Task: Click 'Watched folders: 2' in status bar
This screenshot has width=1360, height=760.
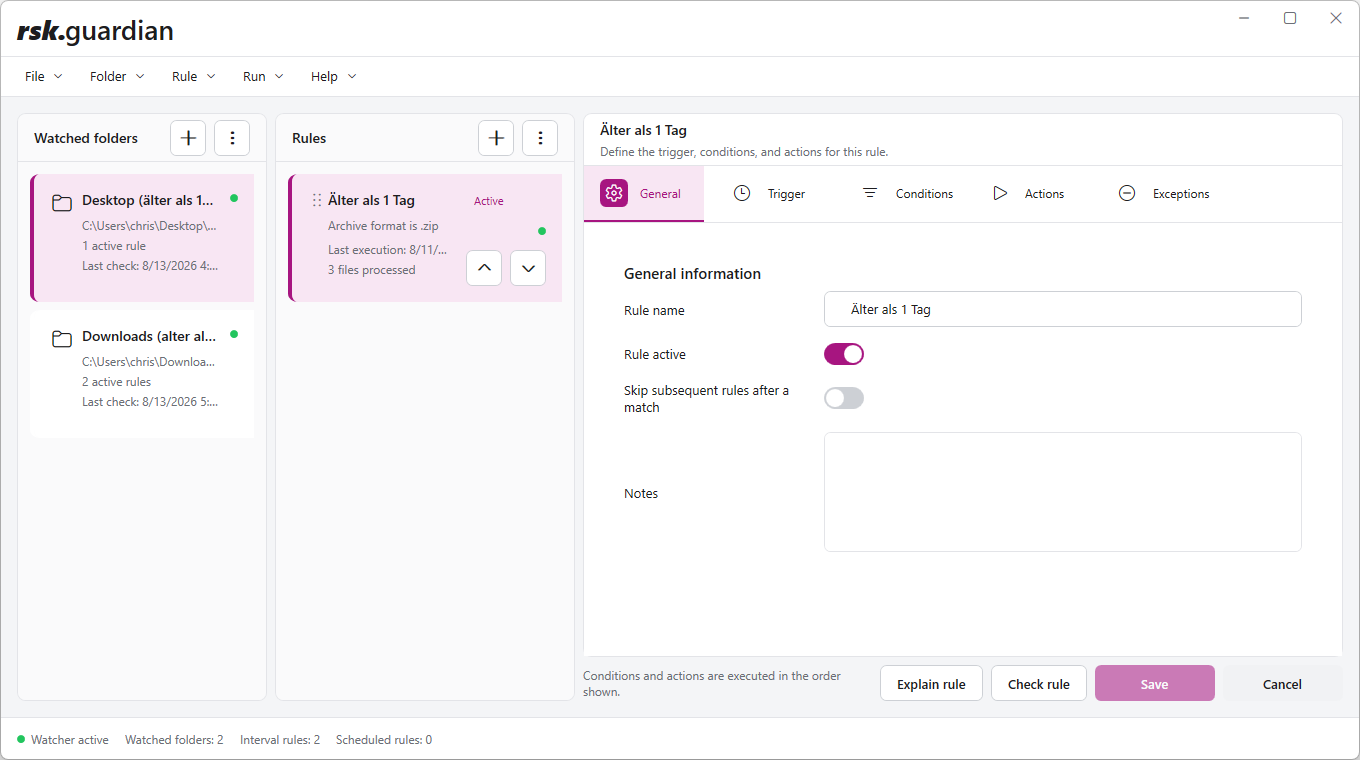Action: tap(174, 740)
